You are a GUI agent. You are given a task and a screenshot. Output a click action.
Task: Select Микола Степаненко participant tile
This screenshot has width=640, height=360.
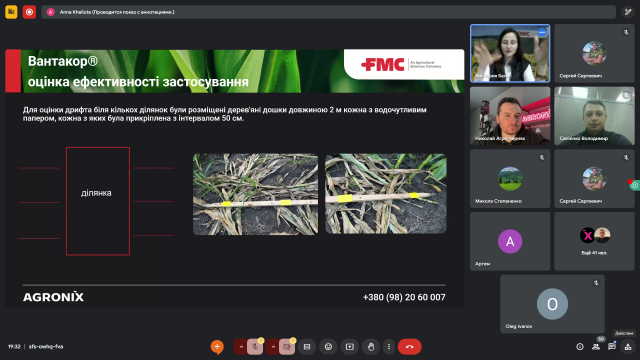(x=510, y=179)
